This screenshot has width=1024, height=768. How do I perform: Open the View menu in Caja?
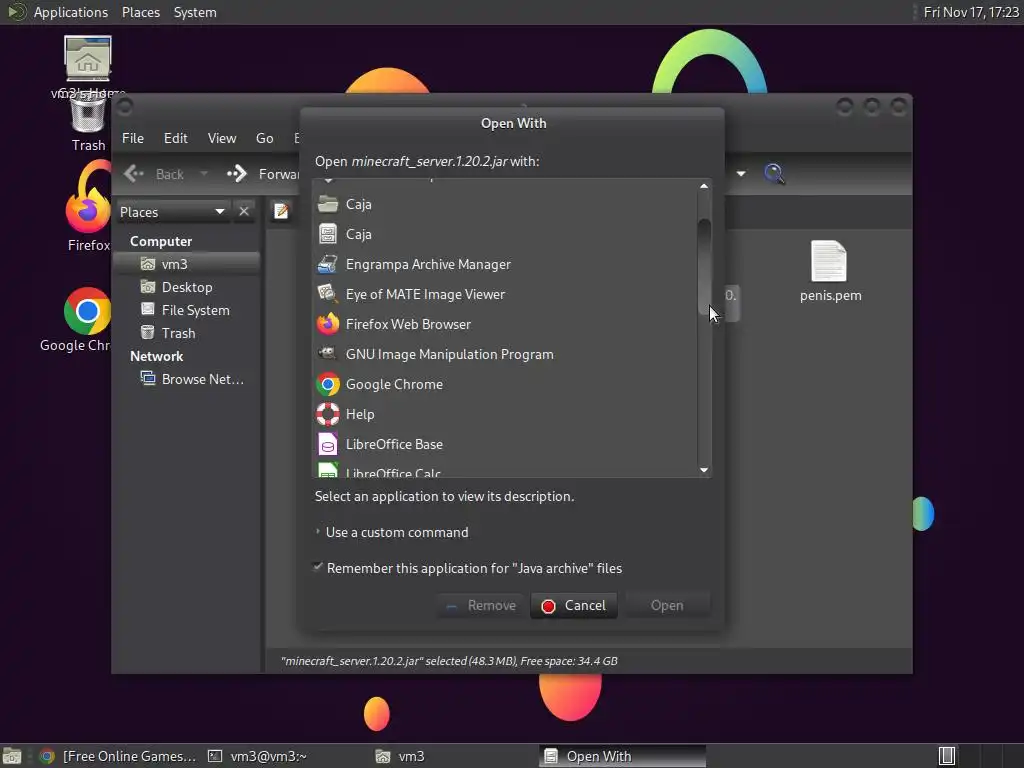[221, 138]
